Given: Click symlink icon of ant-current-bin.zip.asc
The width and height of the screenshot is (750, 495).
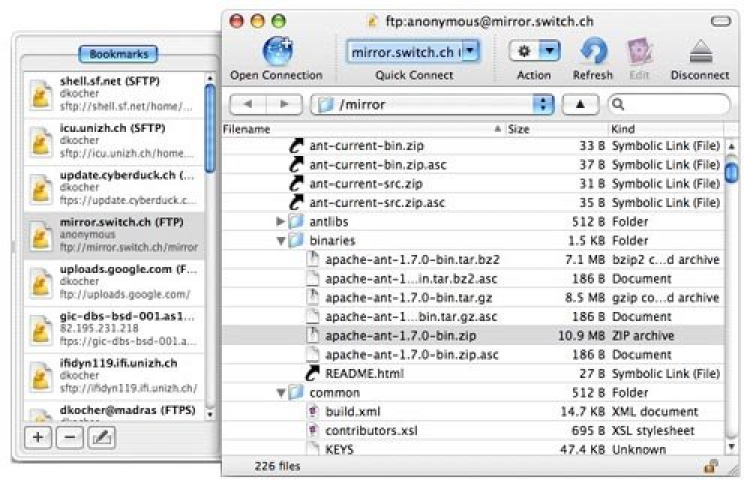Looking at the screenshot, I should point(297,165).
